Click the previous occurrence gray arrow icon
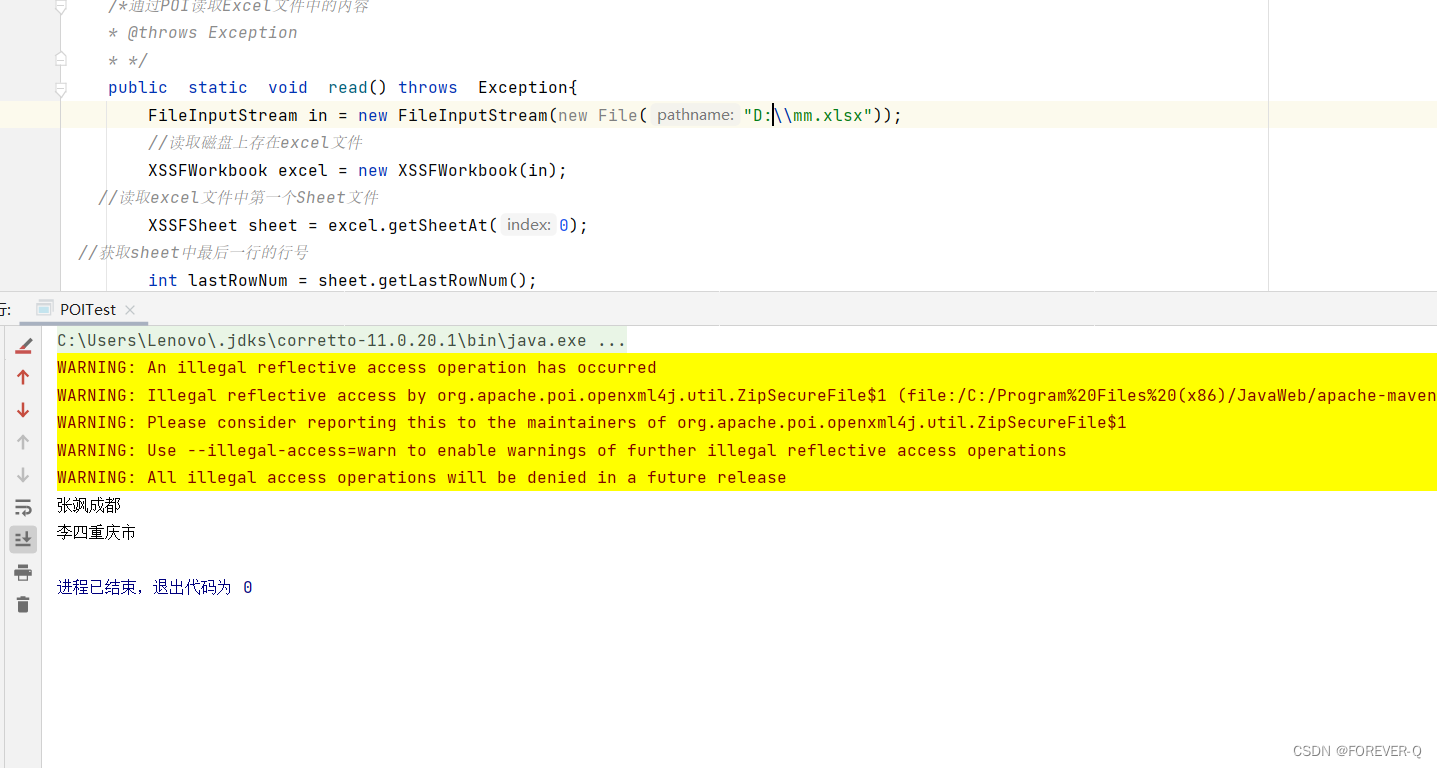This screenshot has width=1437, height=768. 22,442
